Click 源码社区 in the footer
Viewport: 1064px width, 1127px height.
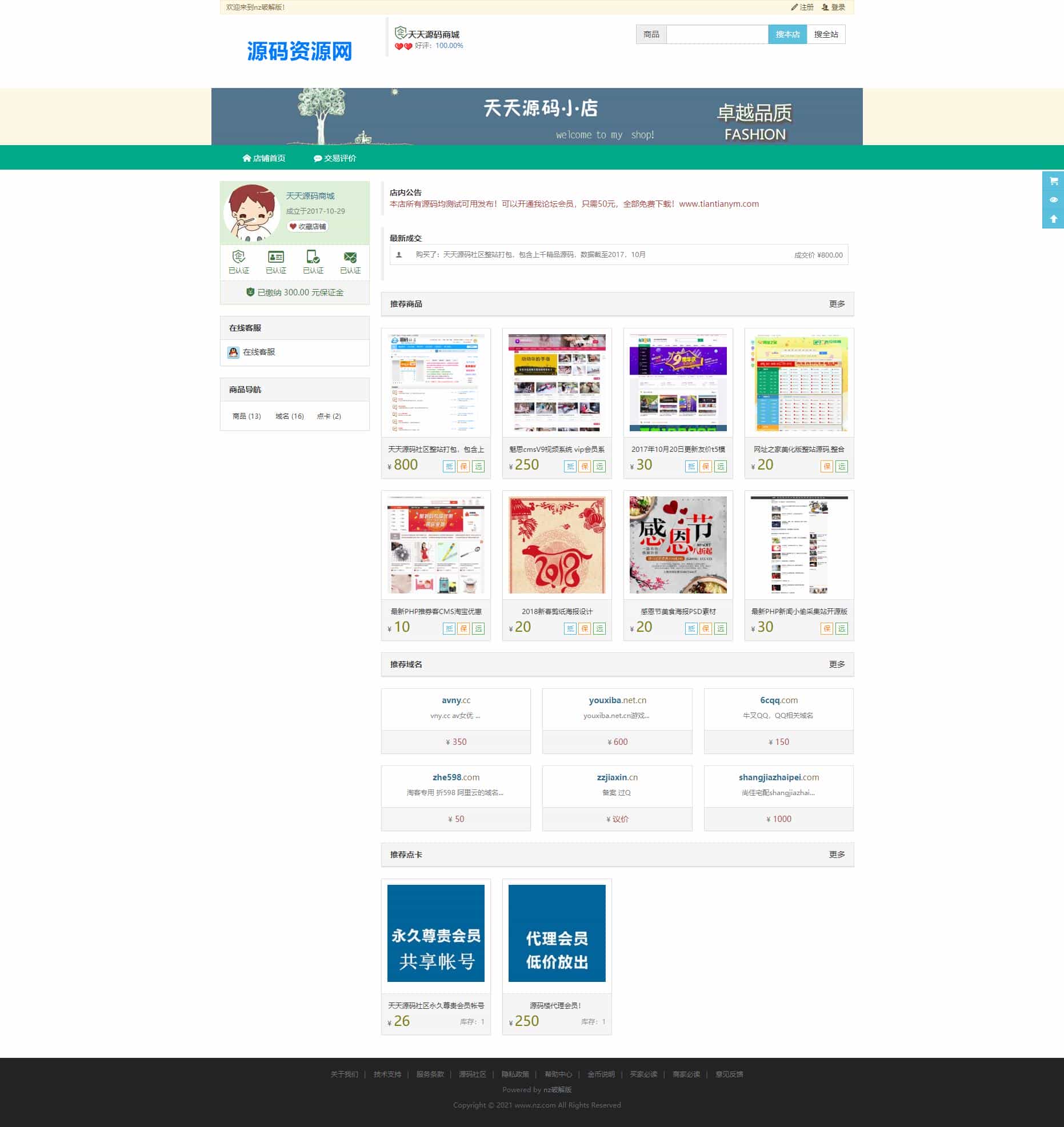pyautogui.click(x=473, y=1074)
